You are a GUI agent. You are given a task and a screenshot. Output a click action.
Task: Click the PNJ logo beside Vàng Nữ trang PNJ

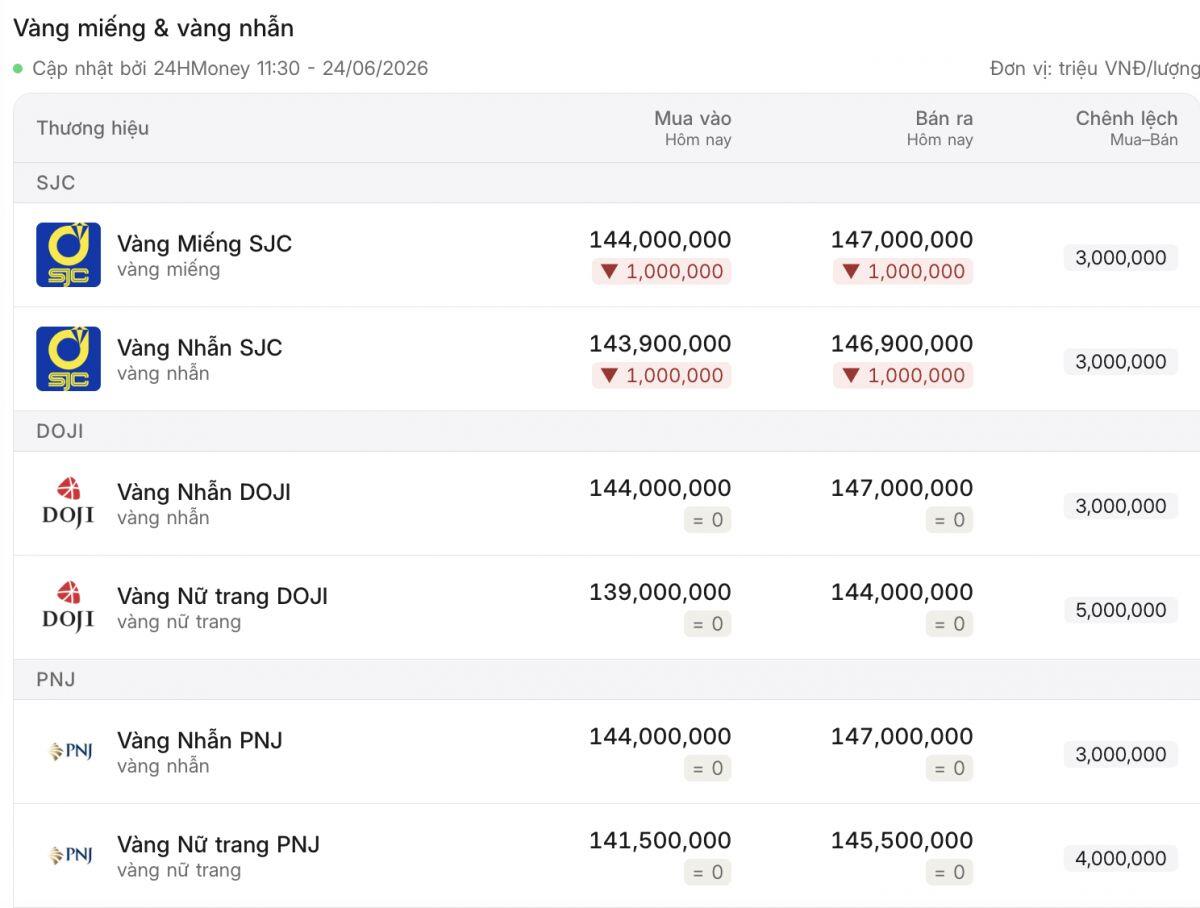click(x=70, y=855)
